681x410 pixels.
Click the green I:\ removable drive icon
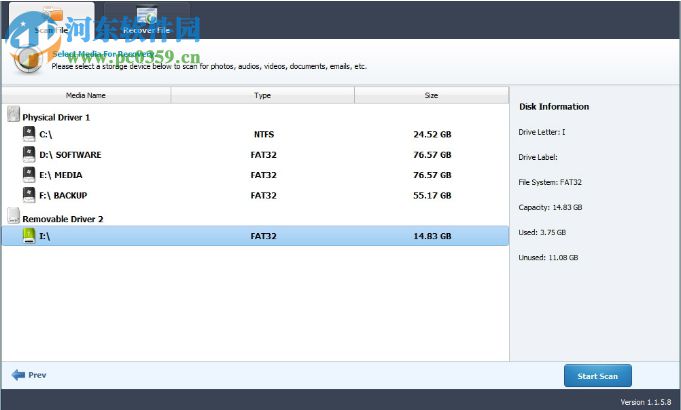click(29, 236)
